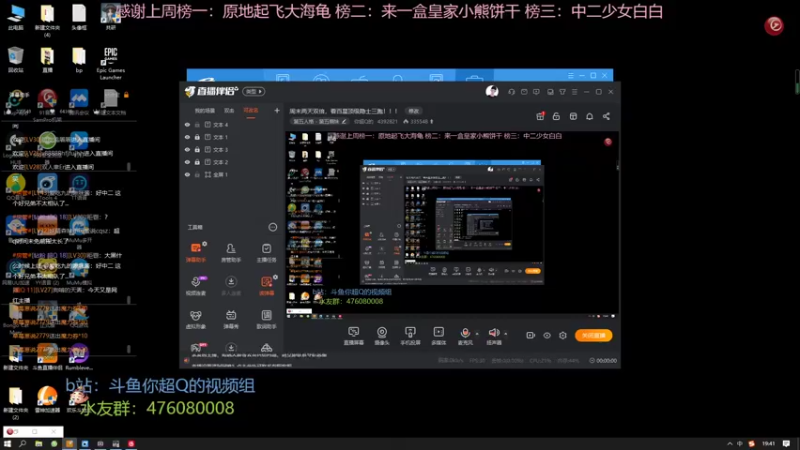Open File Explorer from taskbar
This screenshot has width=800, height=450.
38,444
